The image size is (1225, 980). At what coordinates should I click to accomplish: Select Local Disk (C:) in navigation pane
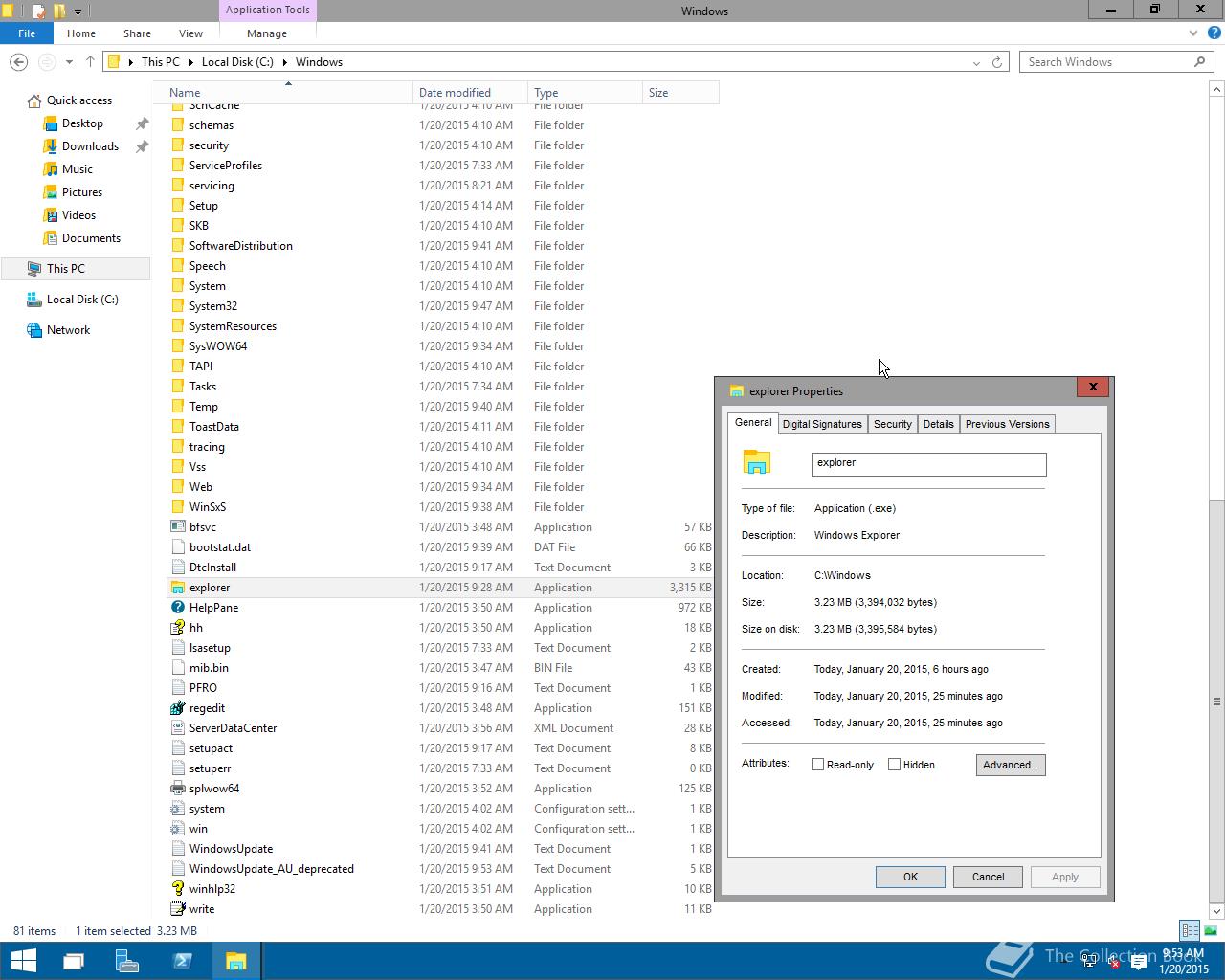(82, 300)
